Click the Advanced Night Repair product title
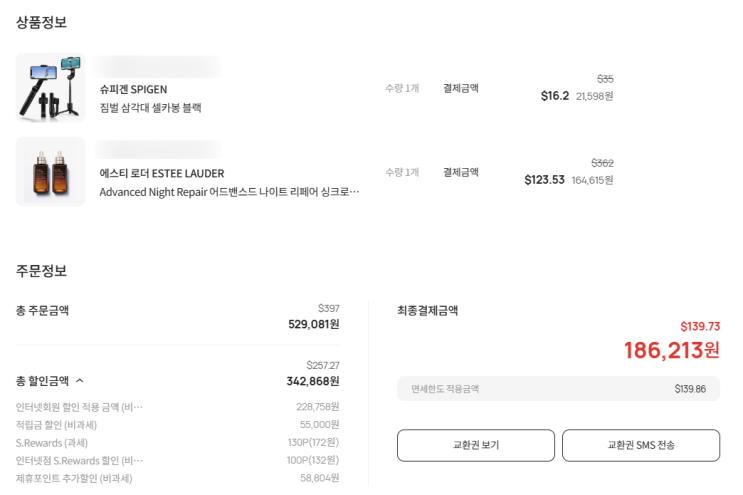The width and height of the screenshot is (743, 495). pyautogui.click(x=229, y=192)
